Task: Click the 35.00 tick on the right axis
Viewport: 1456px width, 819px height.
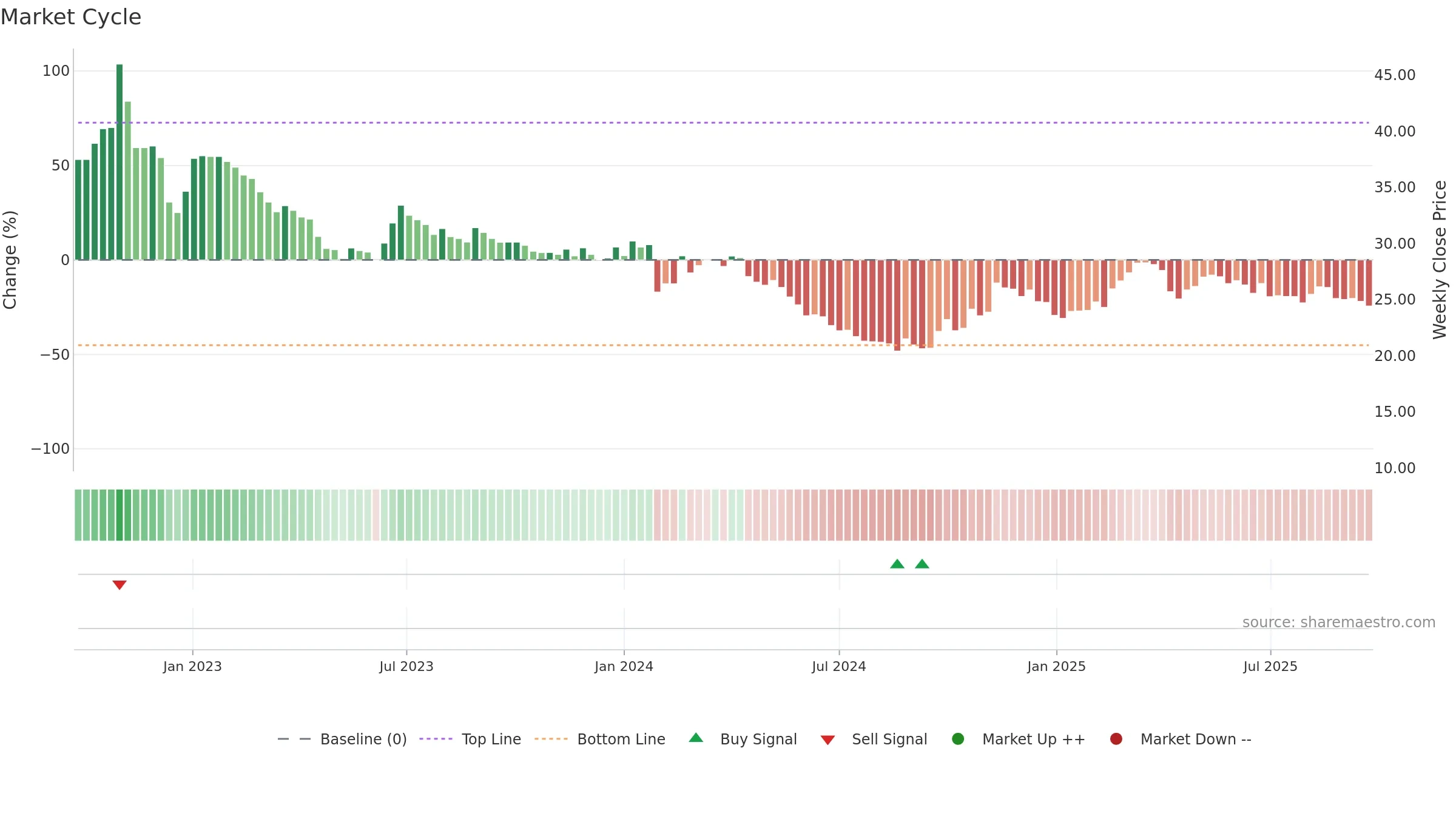Action: tap(1395, 187)
